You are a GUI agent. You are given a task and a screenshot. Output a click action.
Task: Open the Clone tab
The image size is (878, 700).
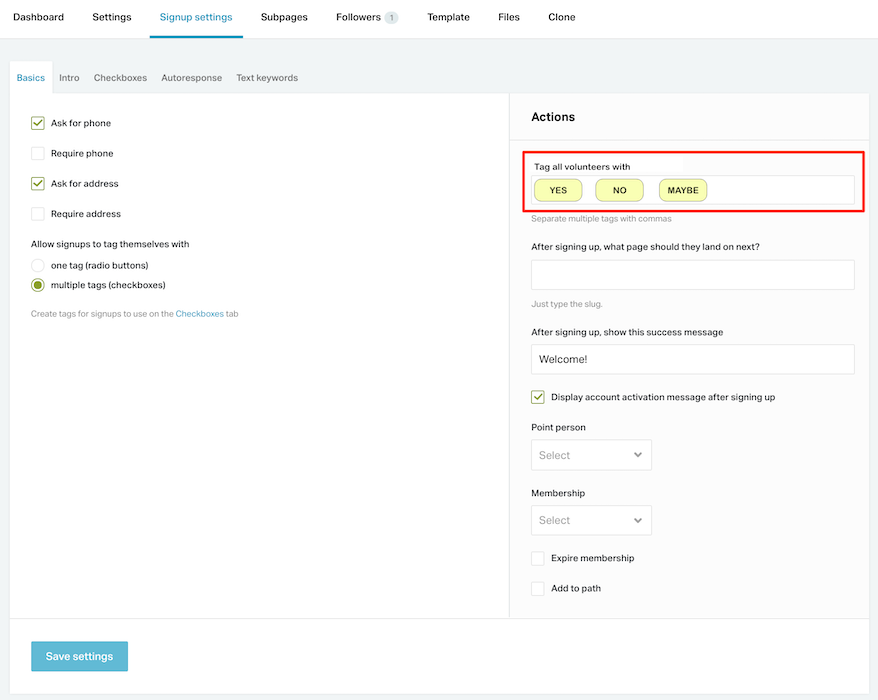[x=562, y=17]
